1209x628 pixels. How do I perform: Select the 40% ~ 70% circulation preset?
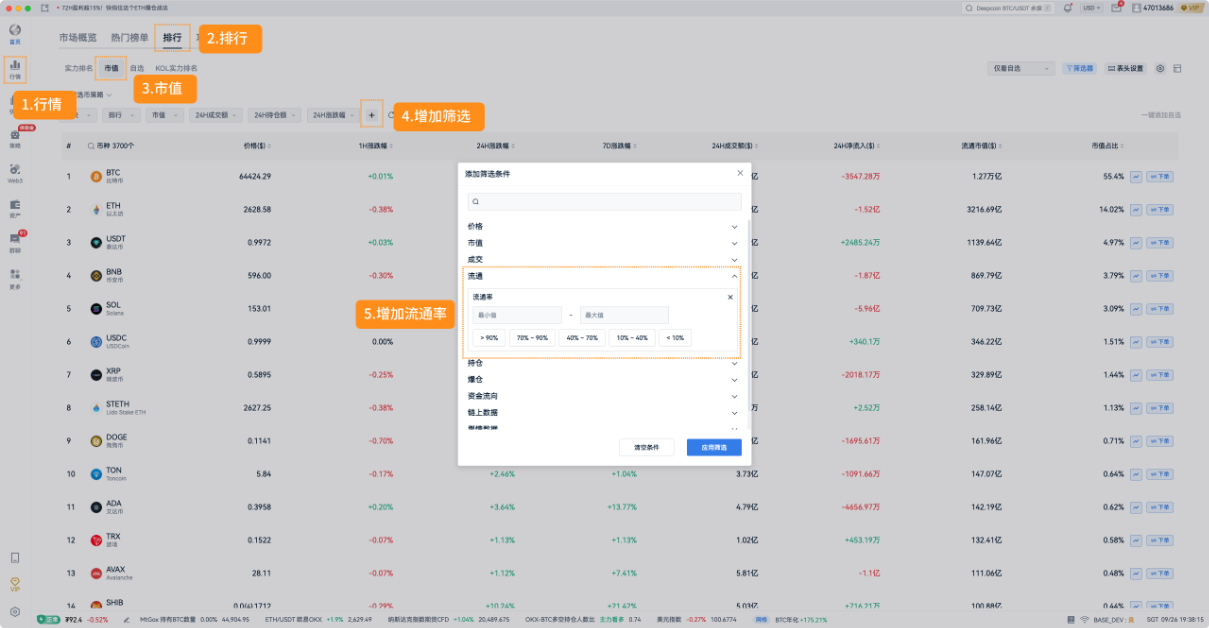582,338
